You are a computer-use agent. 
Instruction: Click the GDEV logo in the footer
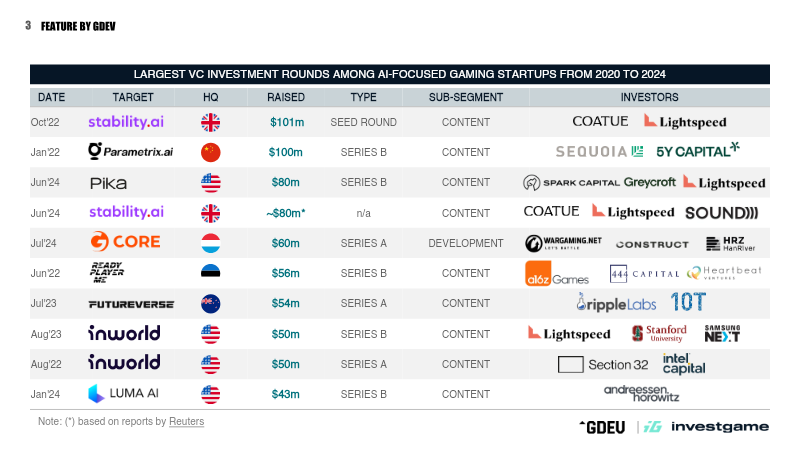[x=602, y=427]
